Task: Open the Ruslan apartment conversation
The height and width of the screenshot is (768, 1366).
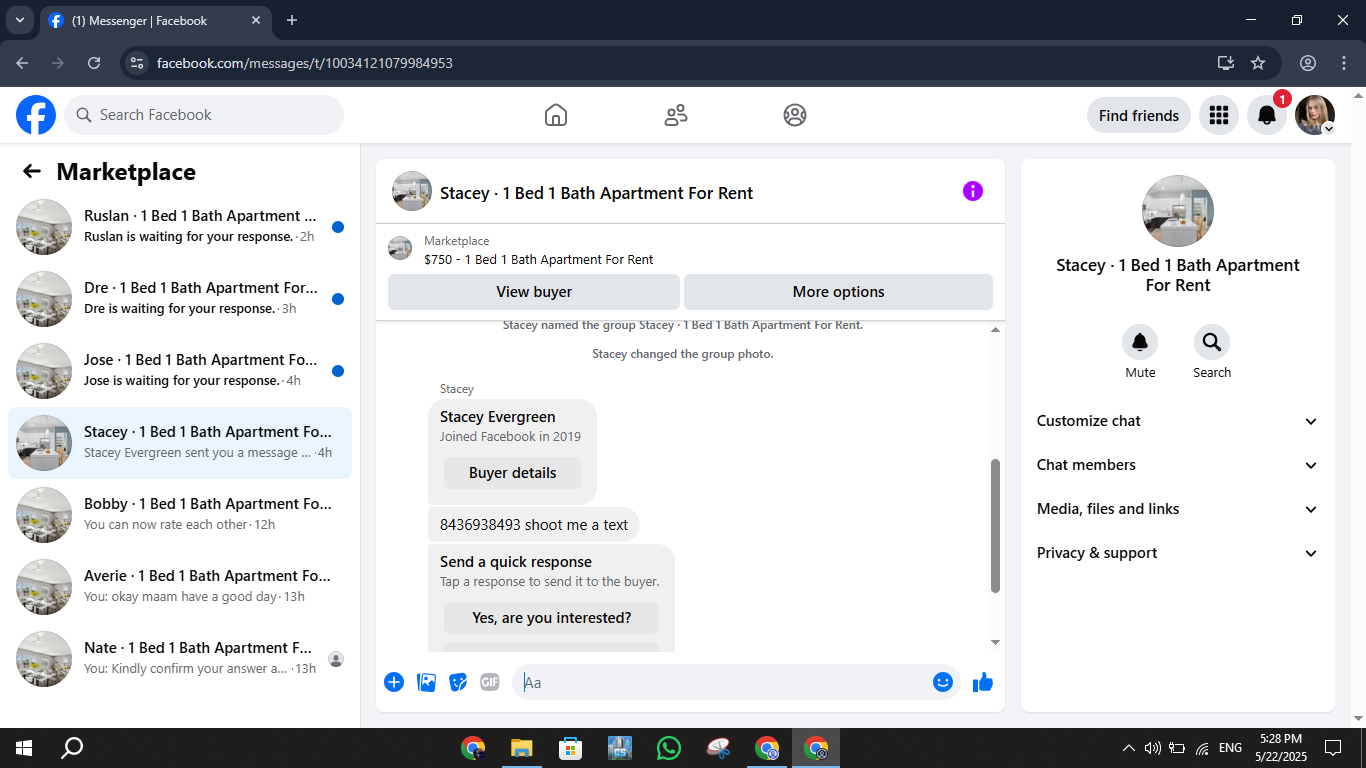Action: click(180, 227)
